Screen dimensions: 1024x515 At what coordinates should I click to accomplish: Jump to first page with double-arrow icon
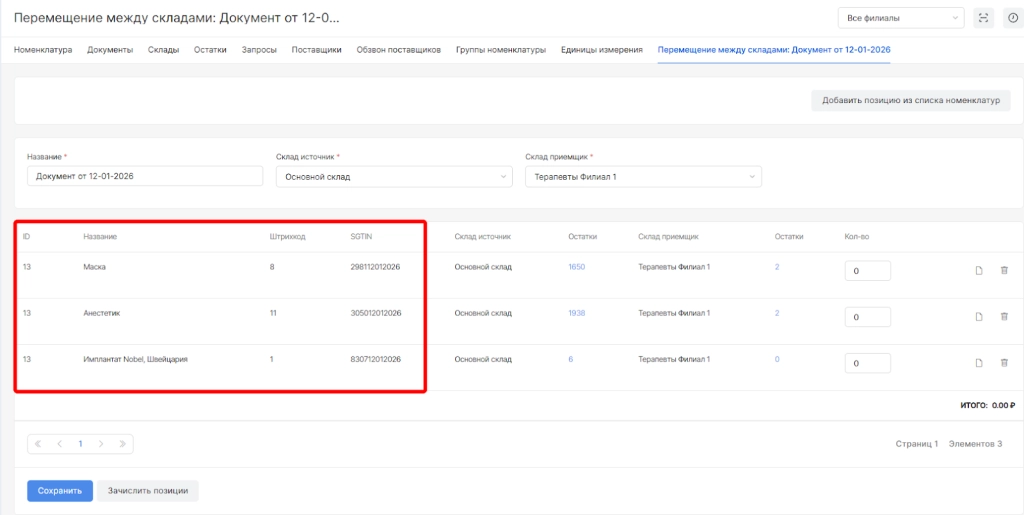pos(39,443)
